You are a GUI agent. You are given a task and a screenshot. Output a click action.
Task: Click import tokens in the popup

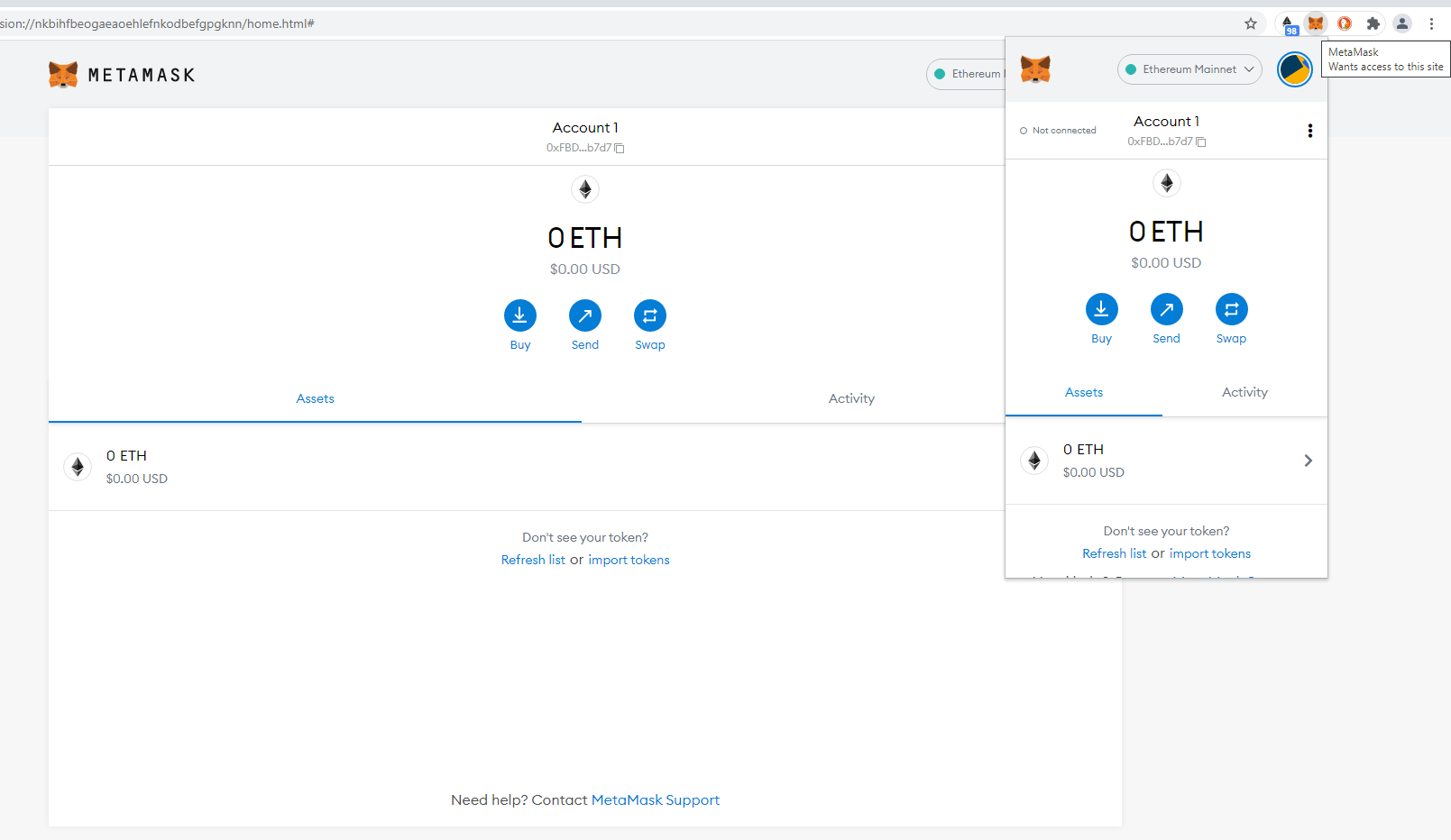point(1210,554)
